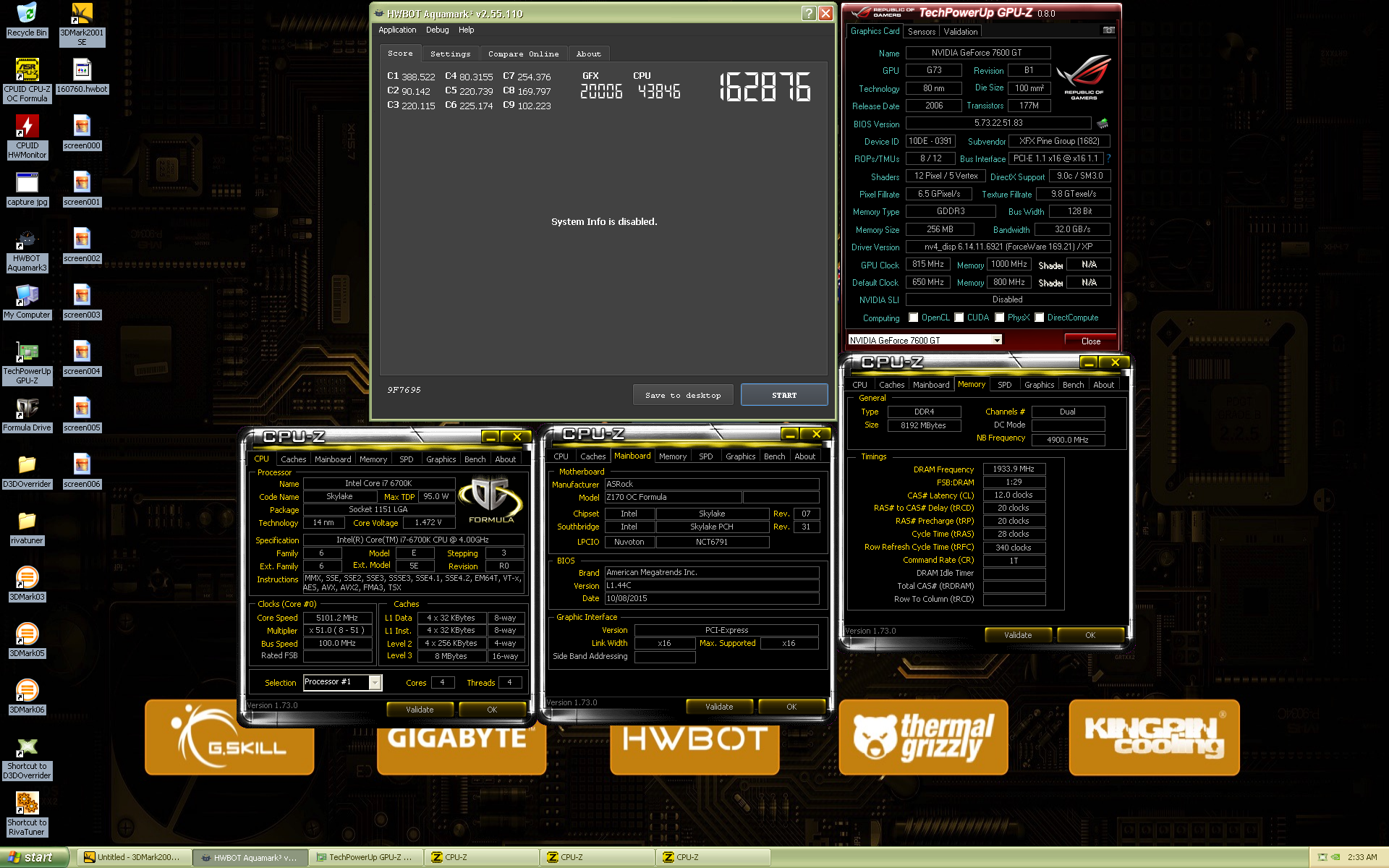Launch 3DMark06 desktop shortcut
This screenshot has width=1389, height=868.
tap(27, 697)
